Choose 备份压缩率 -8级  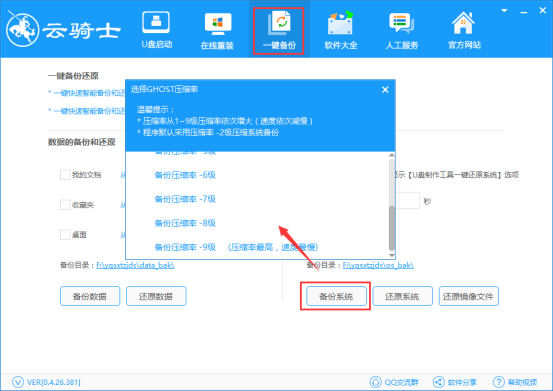click(x=185, y=223)
